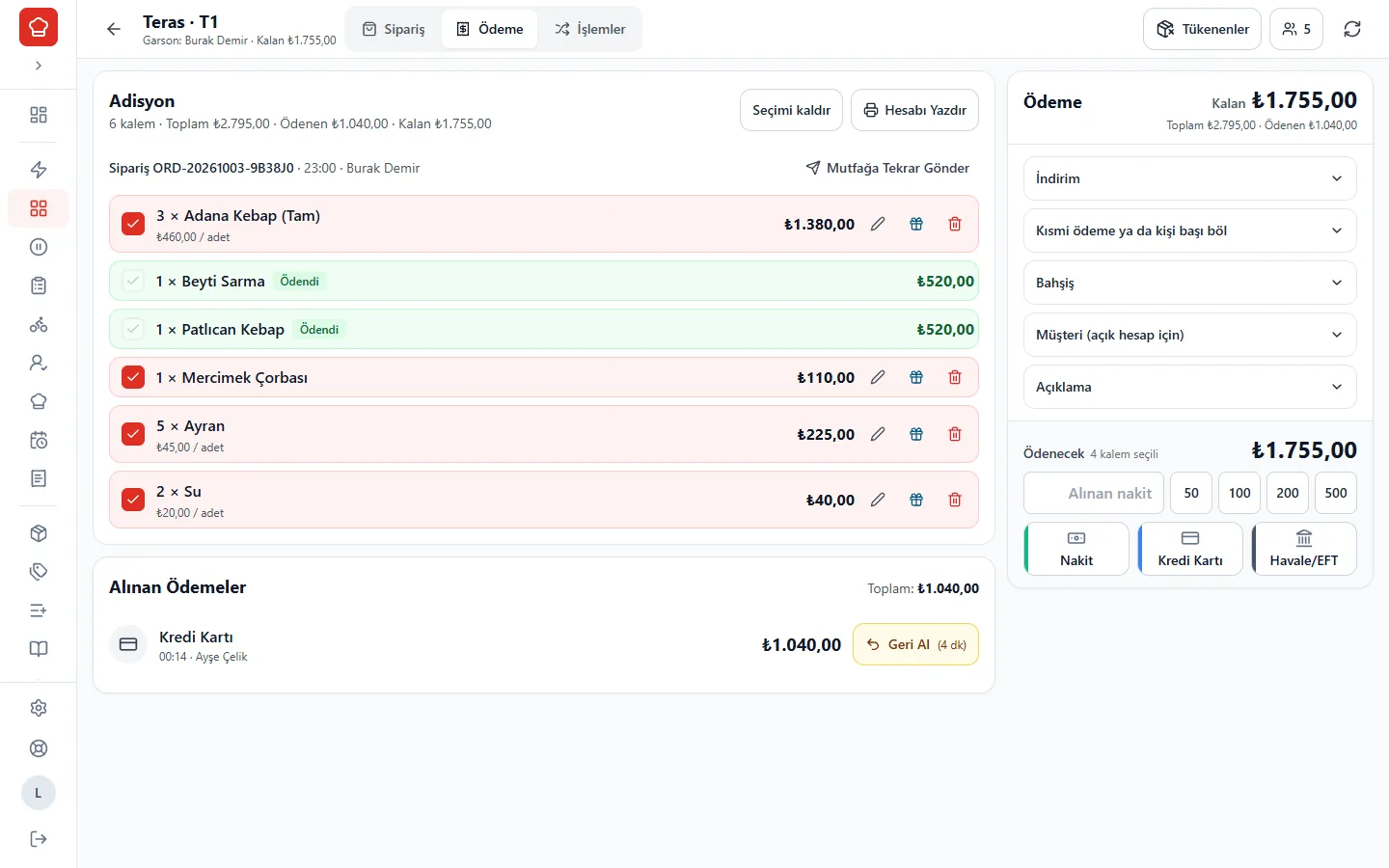
Task: Edit the Ayran item
Action: point(878,434)
